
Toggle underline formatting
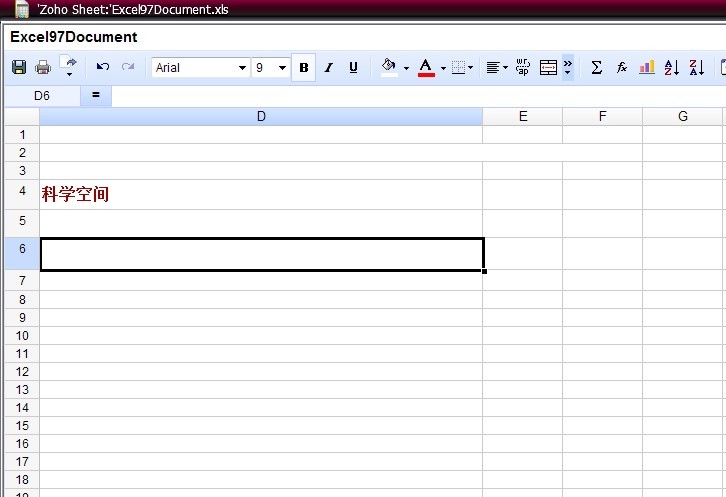click(x=353, y=68)
